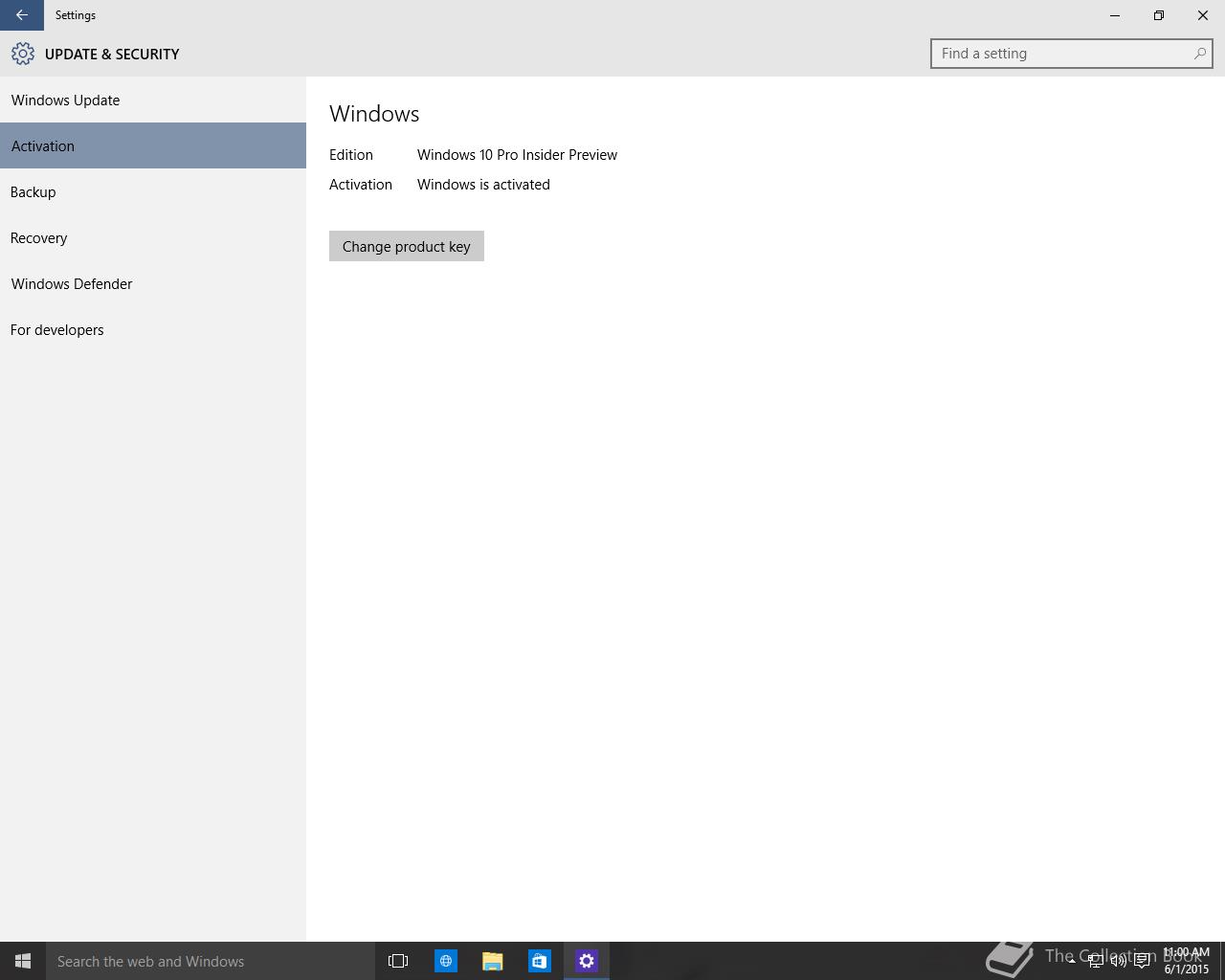Click the UPDATE & SECURITY title text
This screenshot has height=980, width=1225.
pyautogui.click(x=112, y=55)
